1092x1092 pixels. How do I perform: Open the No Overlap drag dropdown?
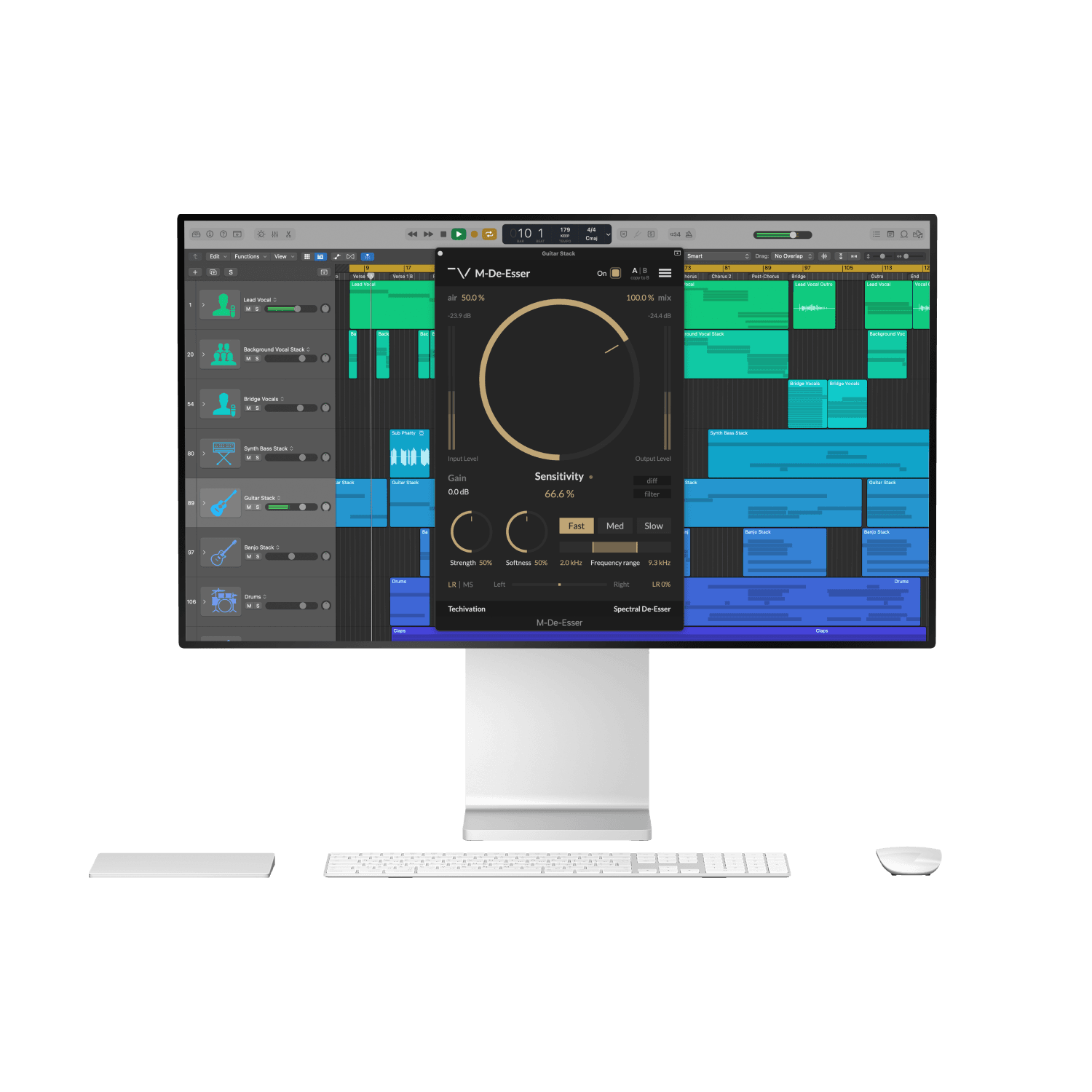click(x=793, y=256)
